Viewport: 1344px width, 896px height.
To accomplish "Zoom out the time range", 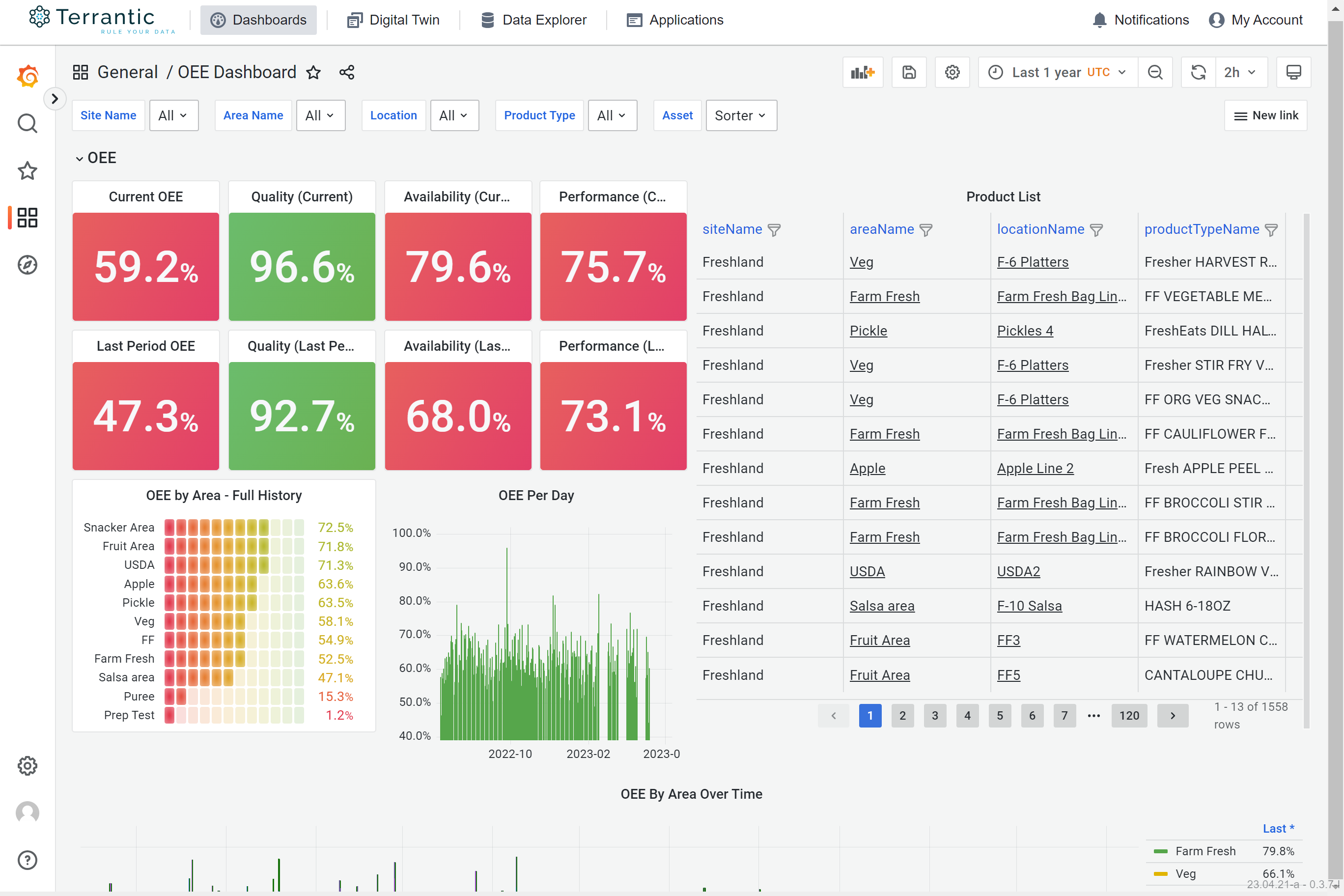I will point(1155,73).
